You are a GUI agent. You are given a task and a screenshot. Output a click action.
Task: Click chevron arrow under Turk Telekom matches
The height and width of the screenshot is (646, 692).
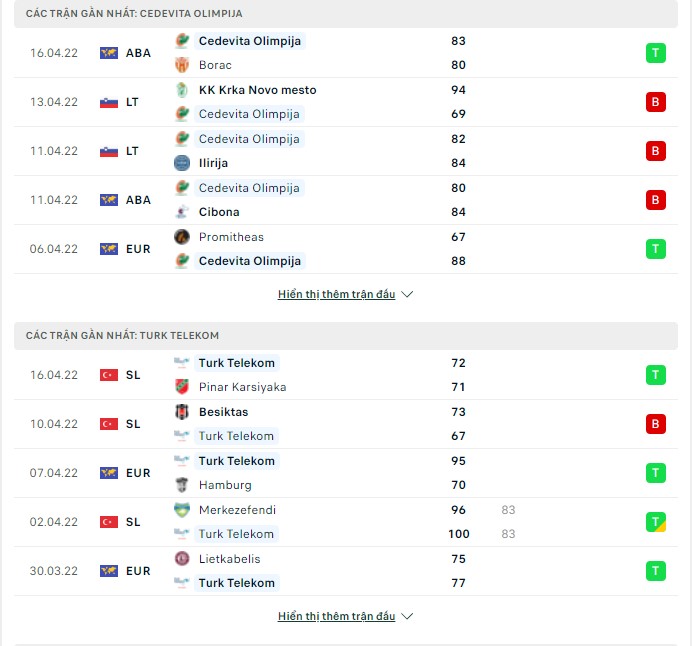[x=407, y=616]
